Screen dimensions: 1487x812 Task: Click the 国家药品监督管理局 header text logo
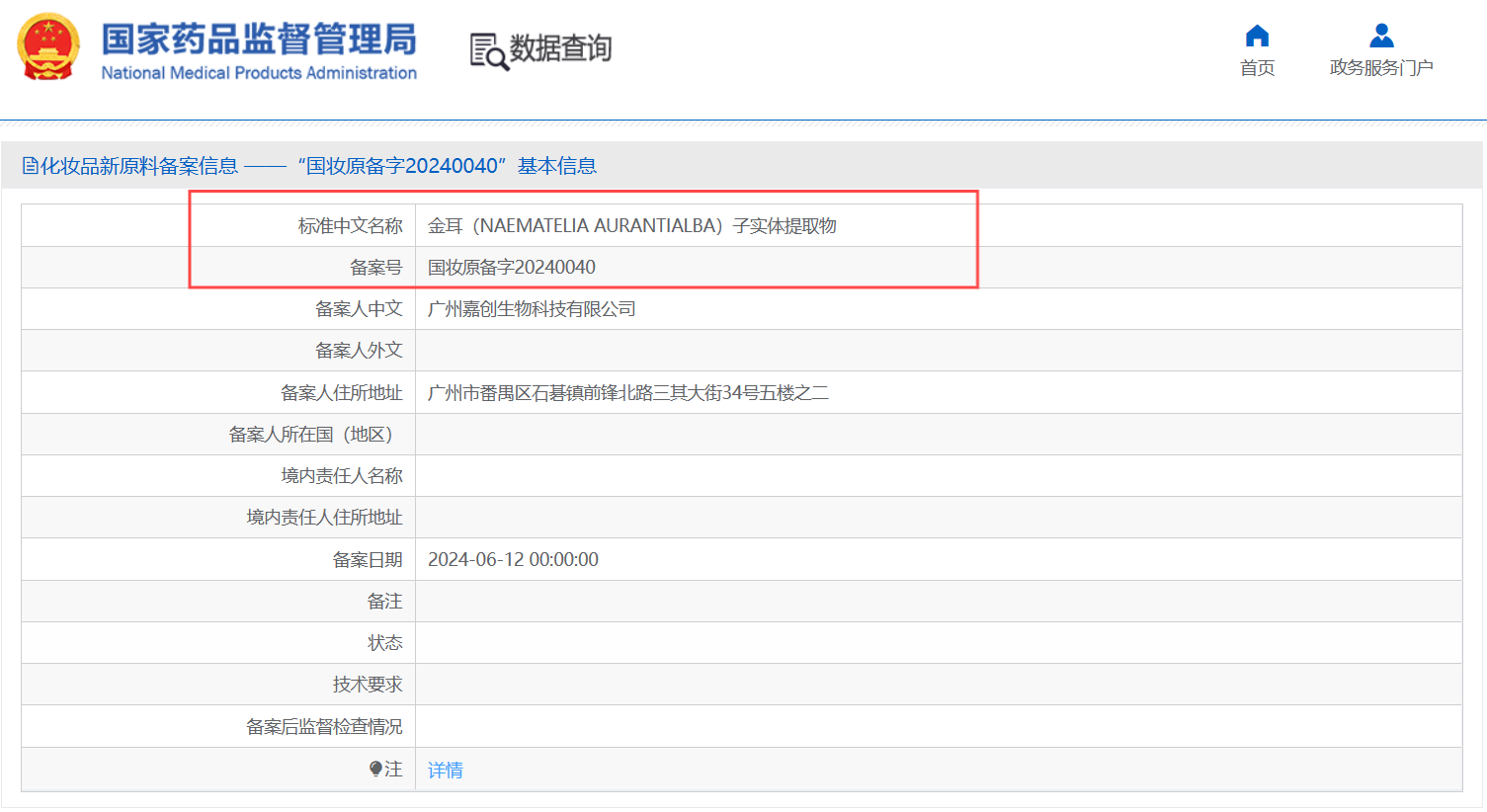point(257,38)
